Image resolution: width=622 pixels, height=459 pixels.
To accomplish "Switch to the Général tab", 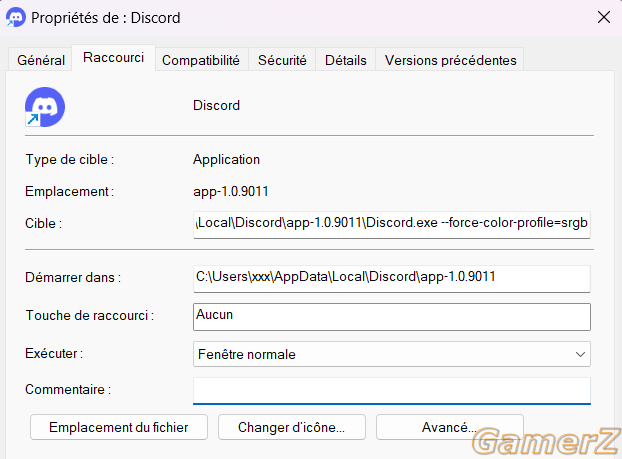I will pyautogui.click(x=41, y=60).
